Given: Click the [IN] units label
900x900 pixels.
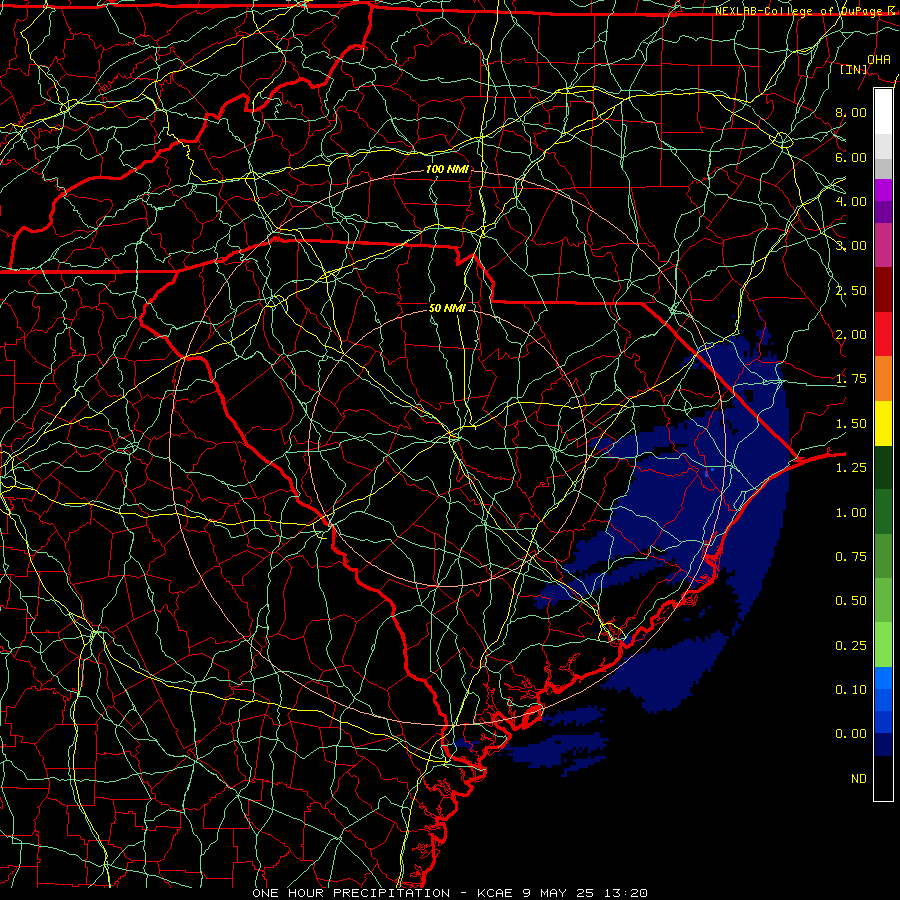Looking at the screenshot, I should click(x=853, y=69).
